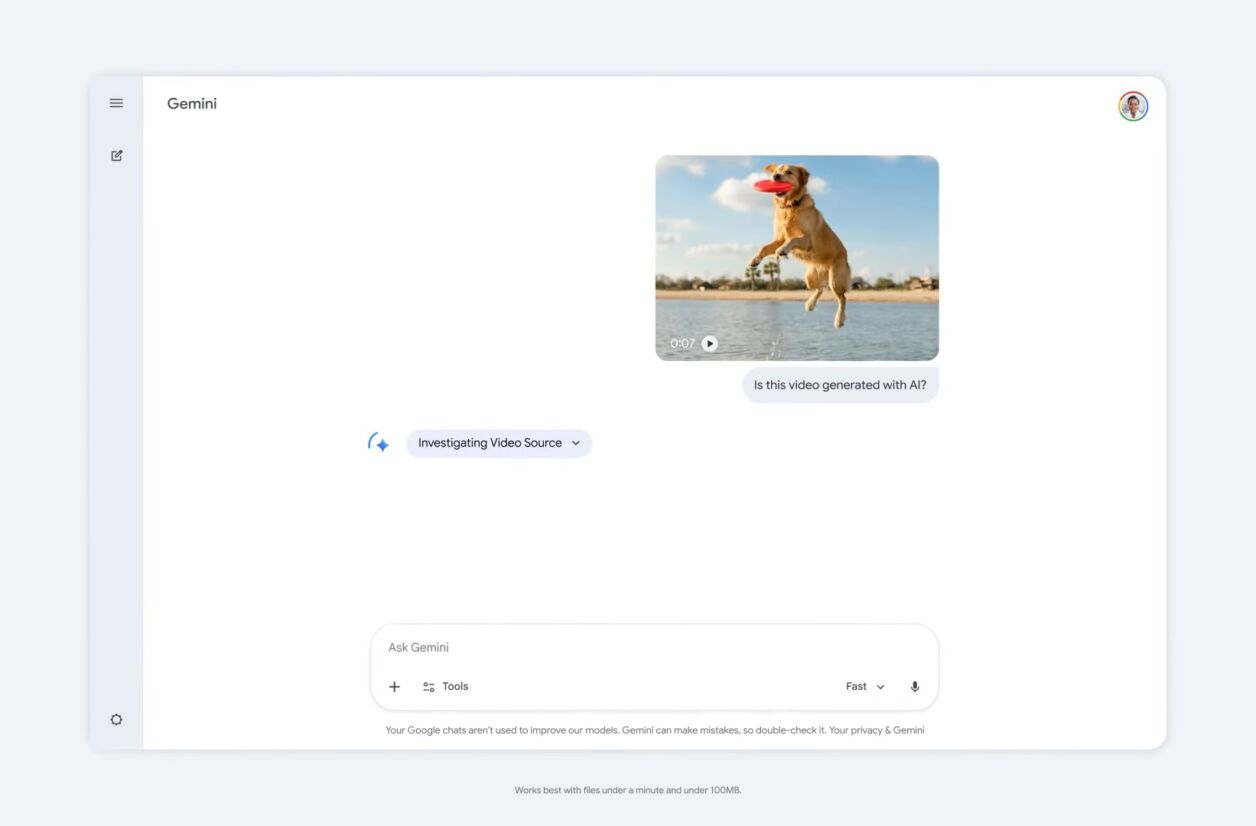Open Gemini settings via the gear icon
The width and height of the screenshot is (1256, 826).
[116, 719]
